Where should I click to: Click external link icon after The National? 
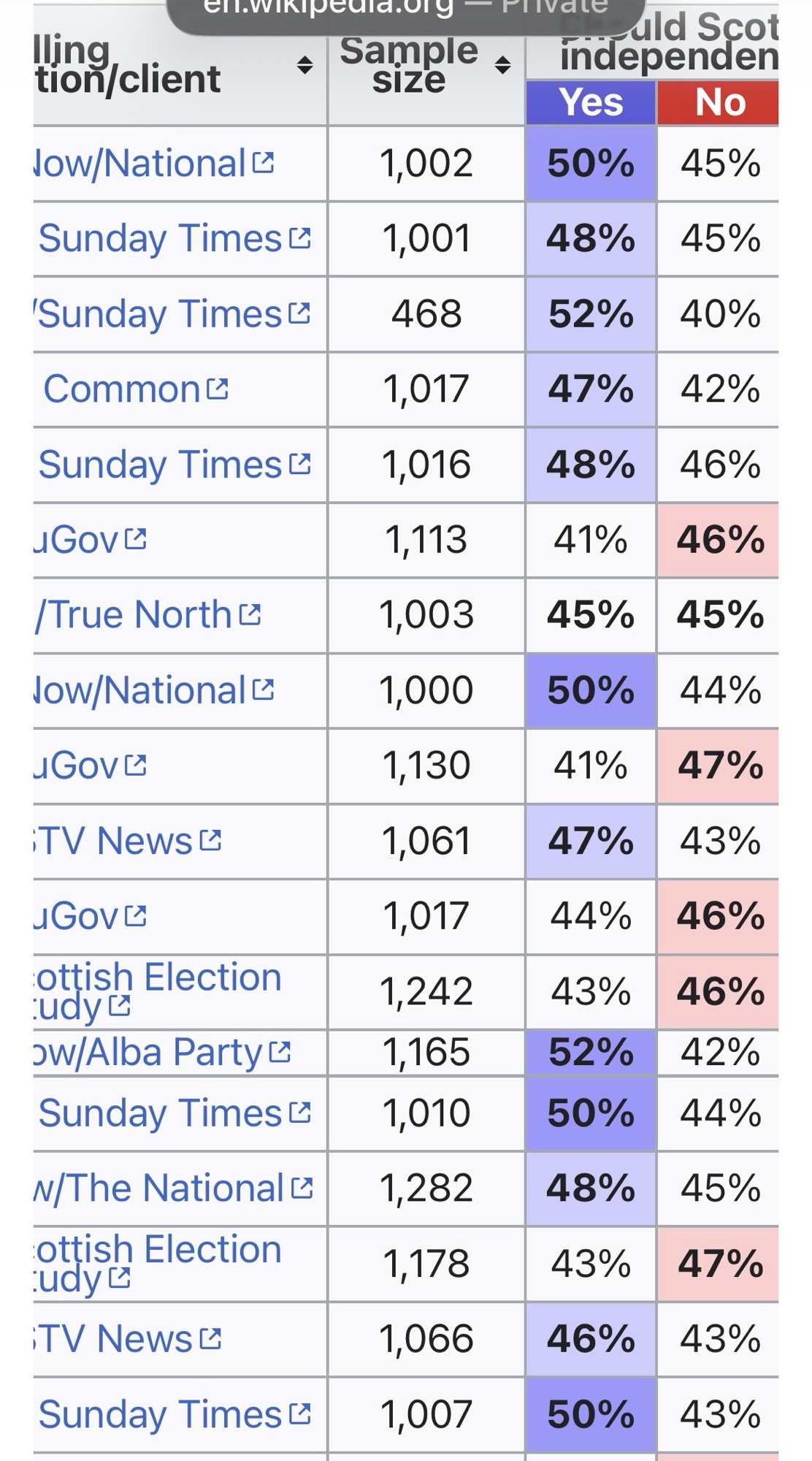click(x=302, y=1189)
